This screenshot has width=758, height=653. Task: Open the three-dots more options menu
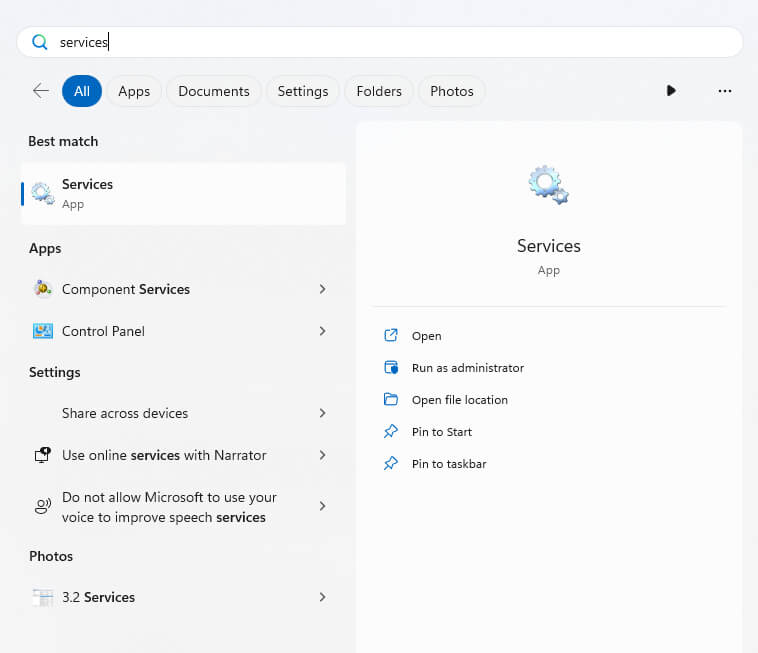(725, 91)
